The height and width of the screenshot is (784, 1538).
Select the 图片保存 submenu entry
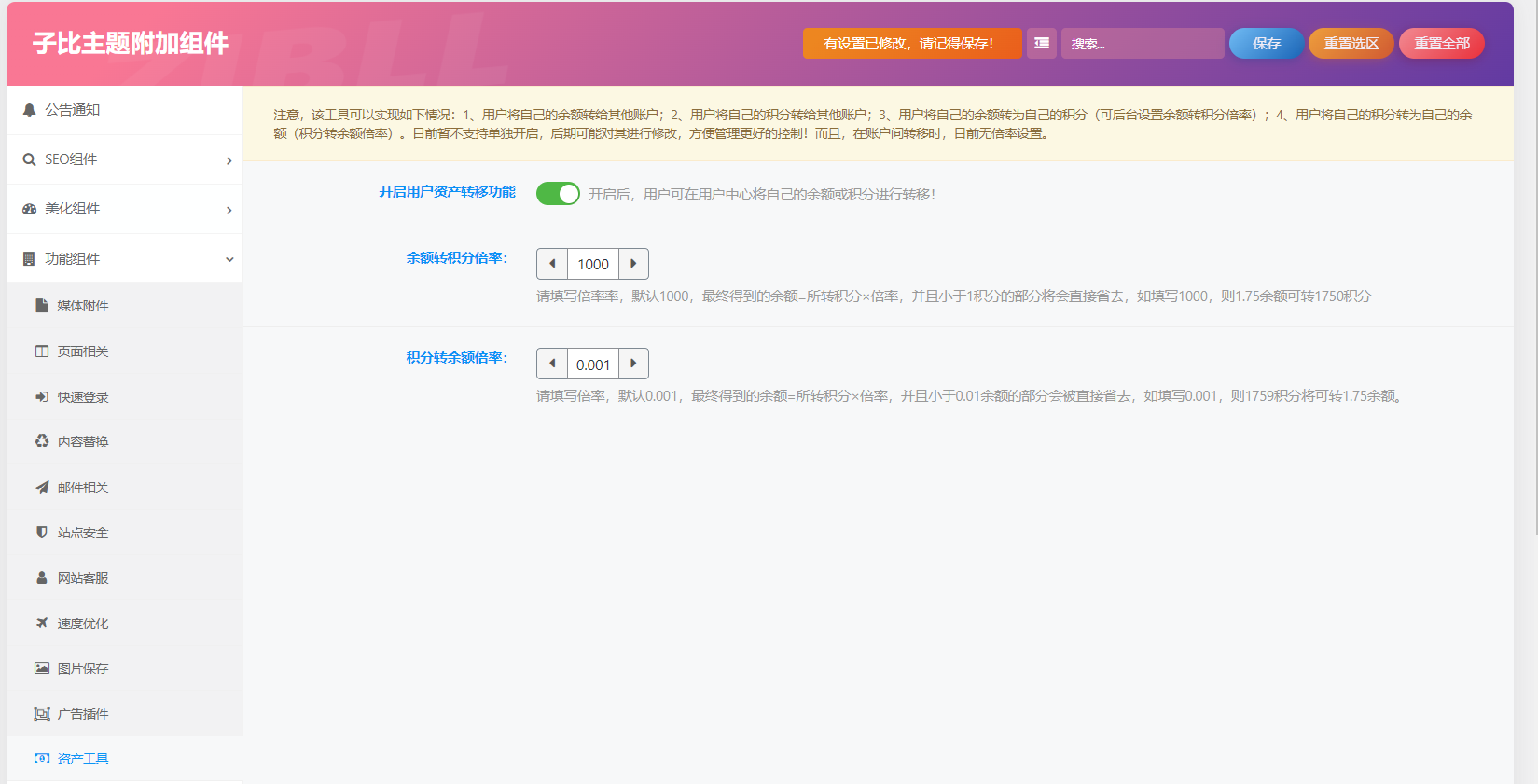click(x=125, y=668)
